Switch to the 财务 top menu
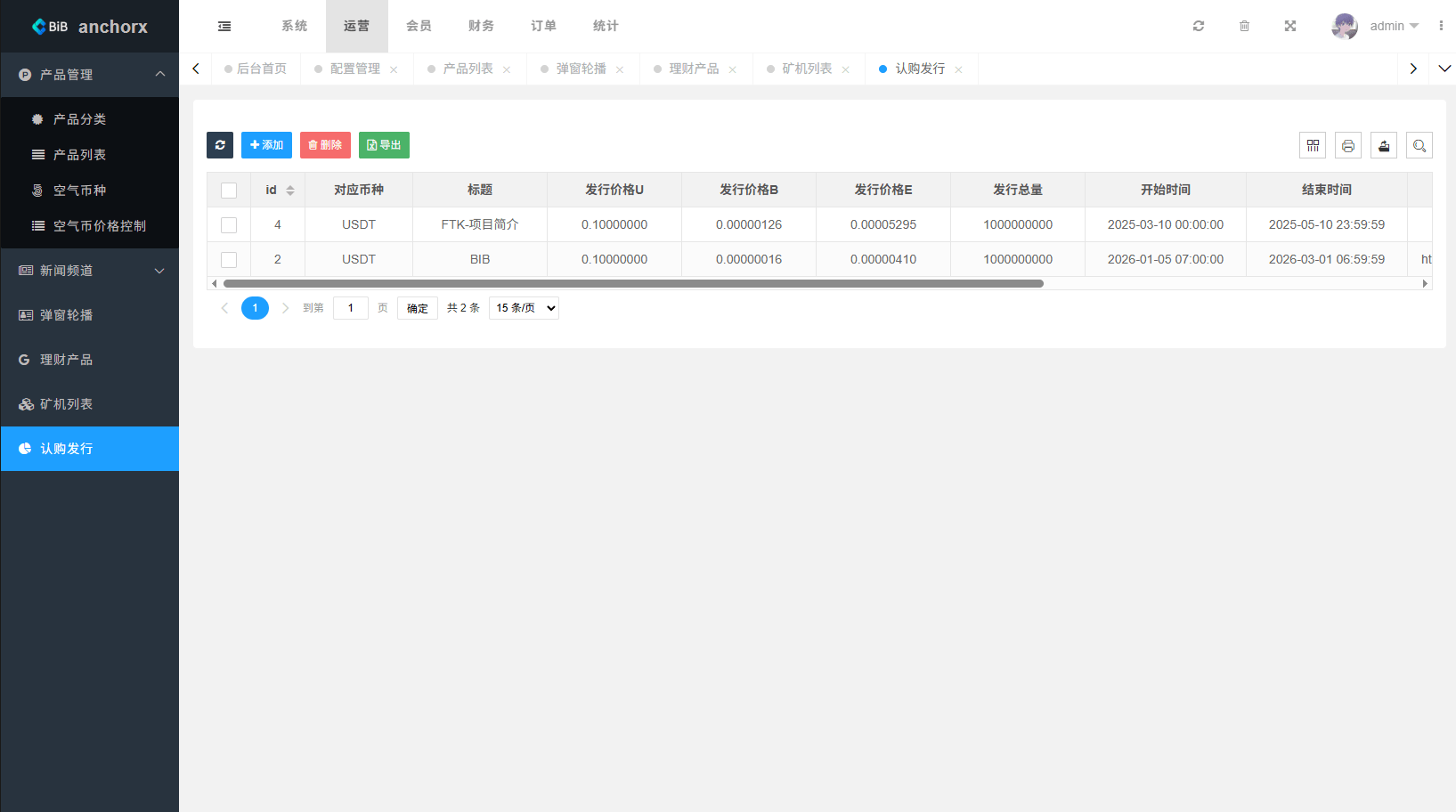This screenshot has width=1456, height=812. [481, 26]
